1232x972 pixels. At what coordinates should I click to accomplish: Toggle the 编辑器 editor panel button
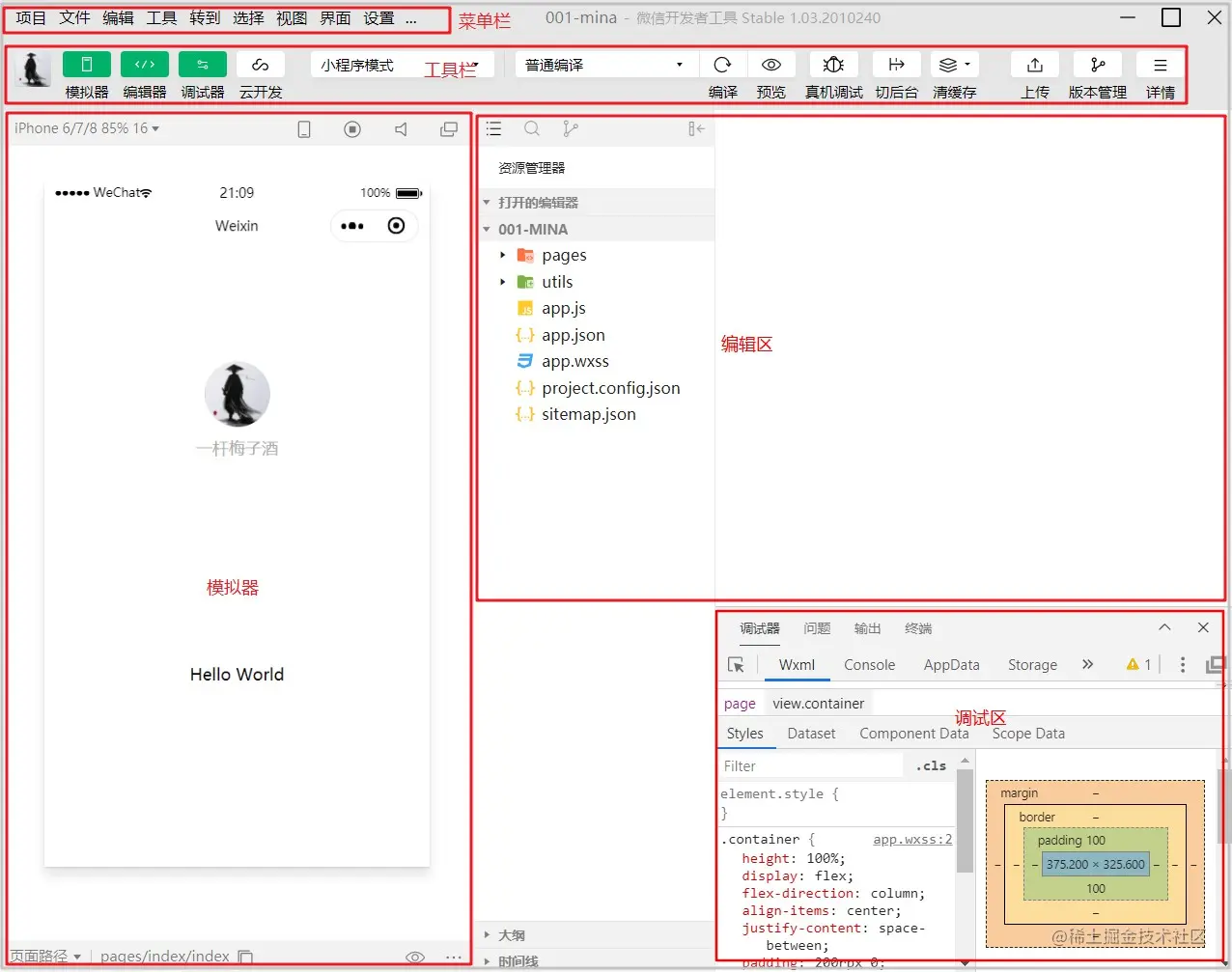(144, 65)
